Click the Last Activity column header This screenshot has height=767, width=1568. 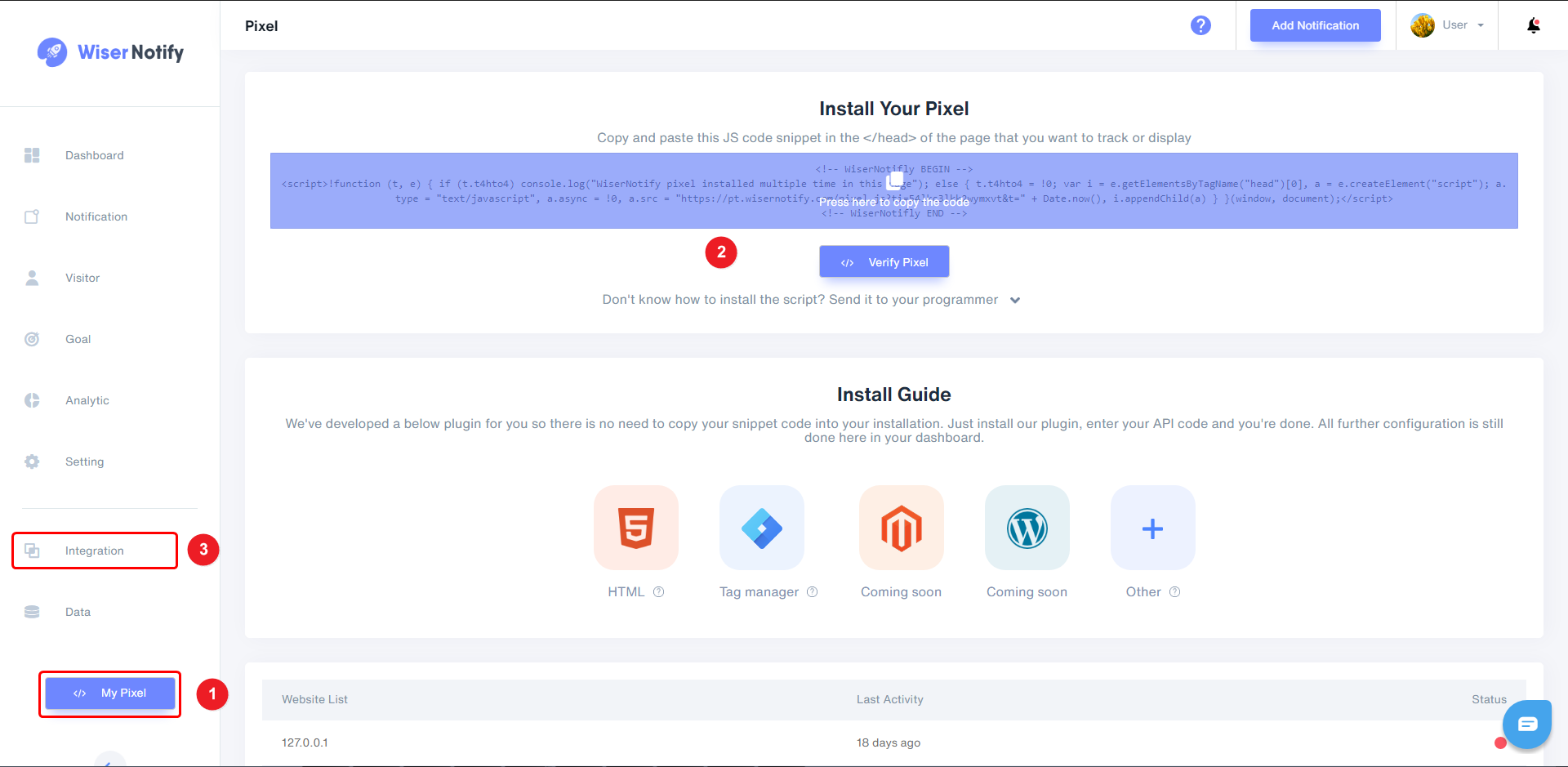(x=890, y=699)
